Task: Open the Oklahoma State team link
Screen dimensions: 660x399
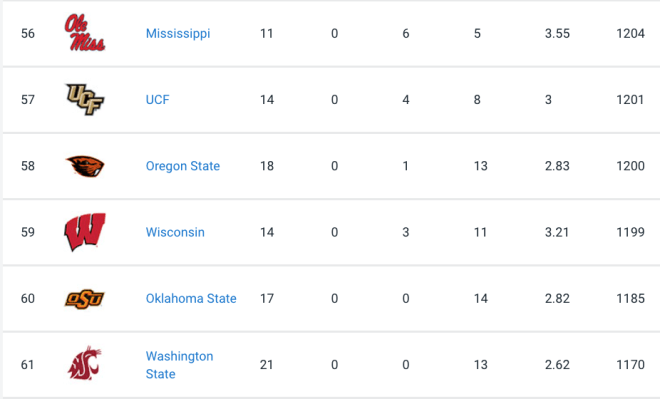Action: [x=191, y=298]
